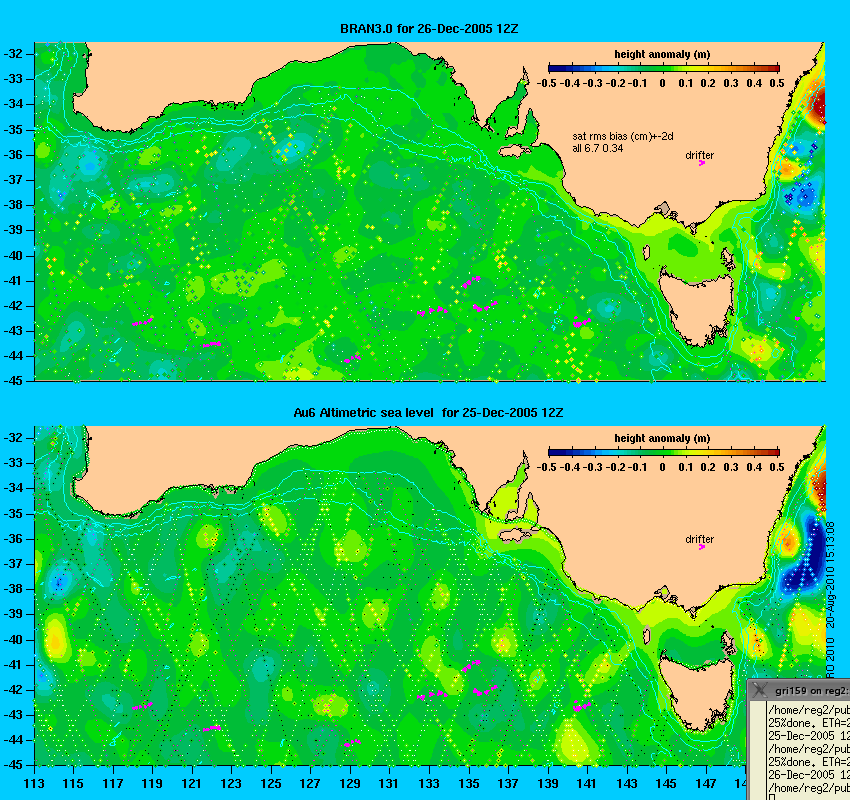
Task: Click the first '/home/reg2/pub' line in the terminal
Action: coord(808,710)
